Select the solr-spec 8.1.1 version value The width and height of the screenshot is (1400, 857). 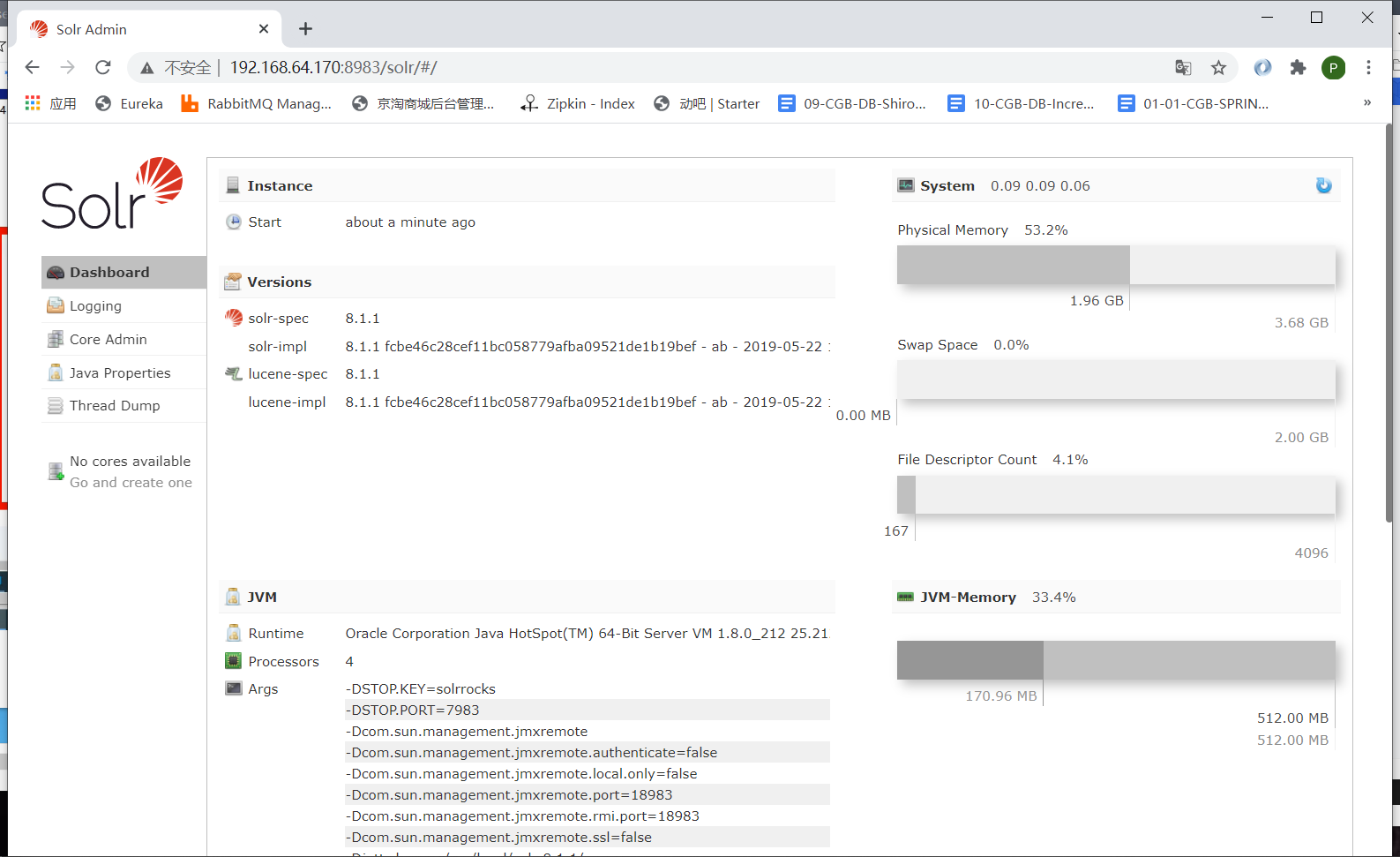click(363, 318)
